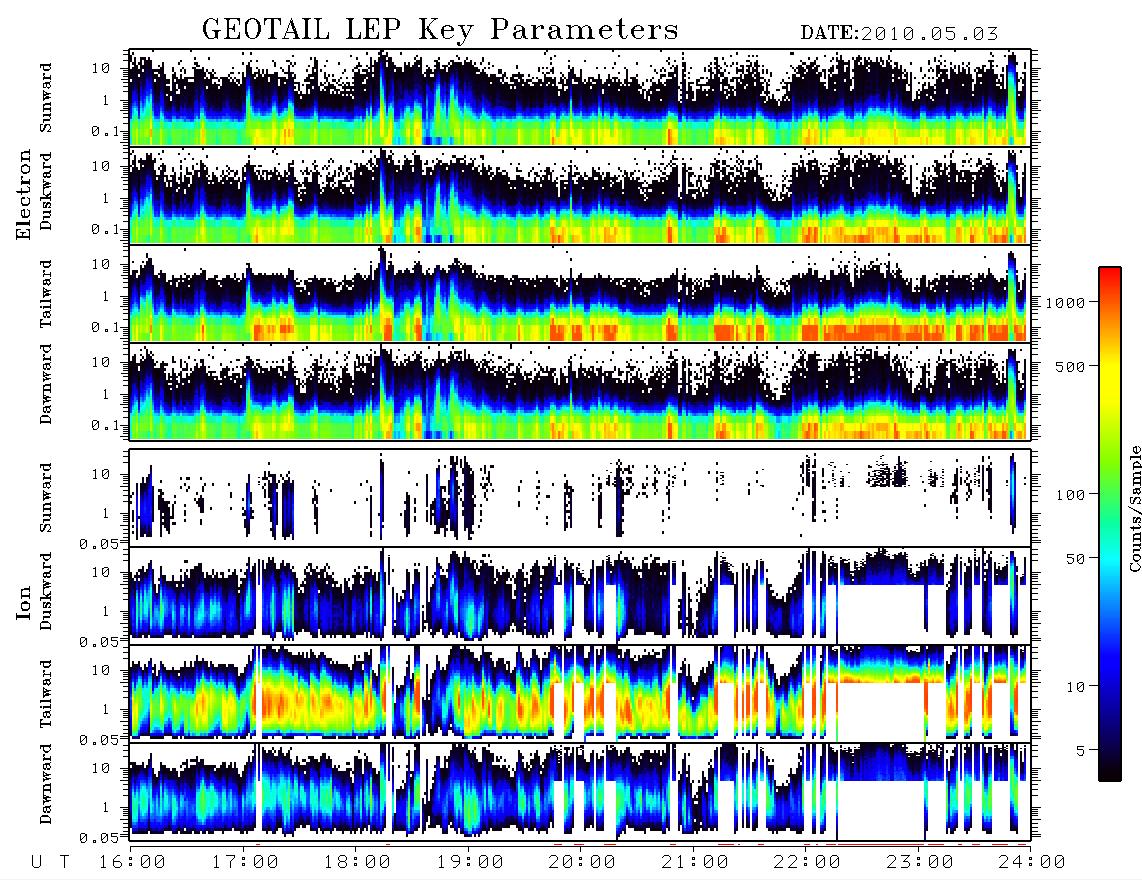
Task: Click the Ion Dawnward spectrogram panel
Action: (580, 791)
